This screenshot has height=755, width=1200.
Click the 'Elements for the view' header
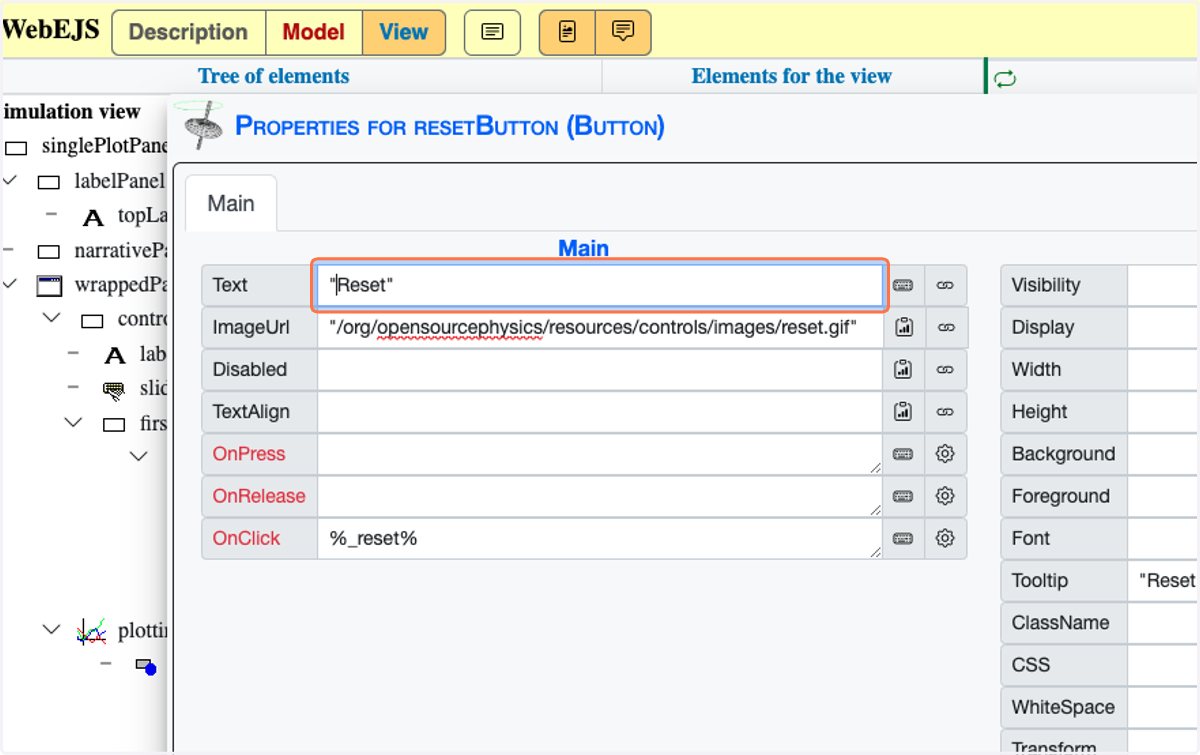click(x=791, y=76)
